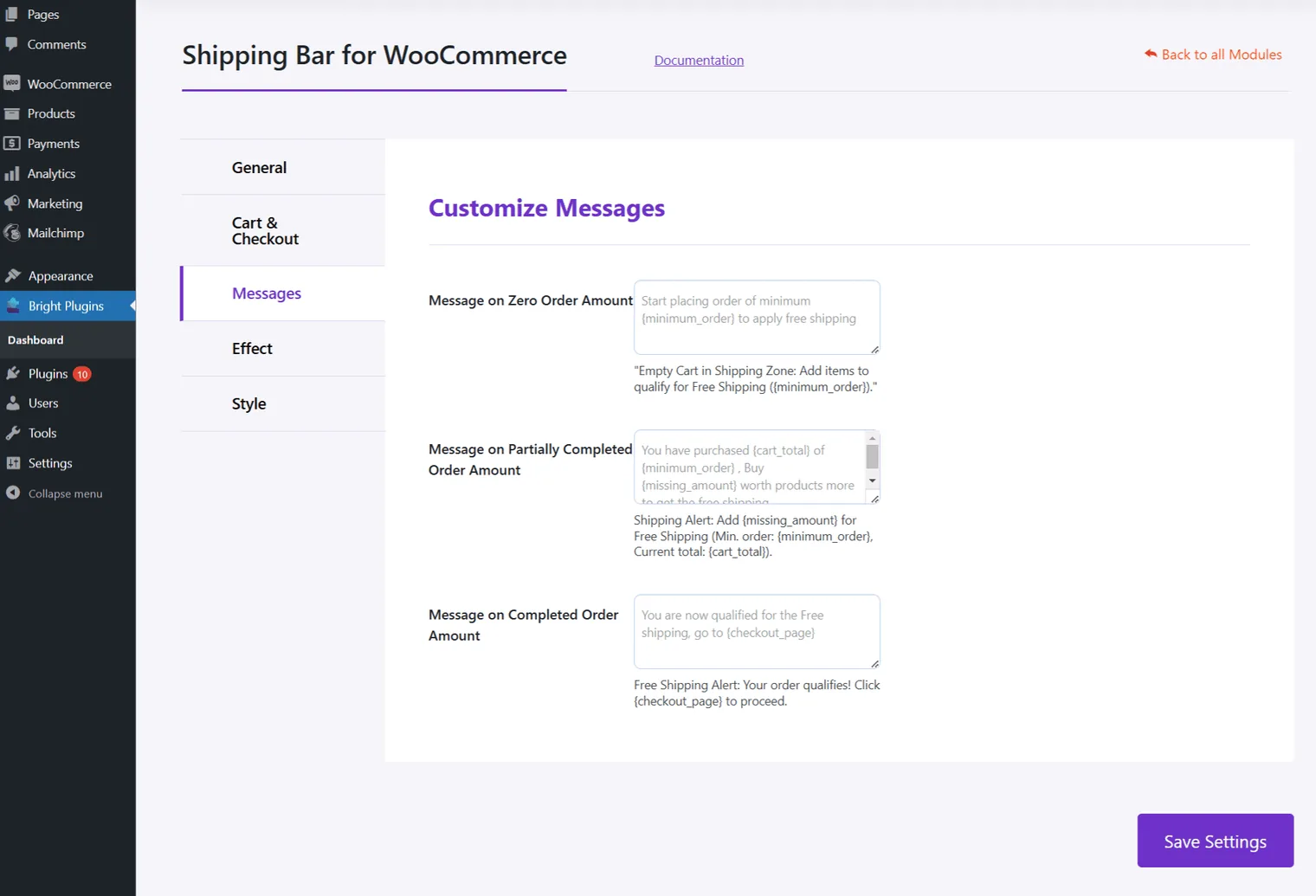Open the Plugins menu item
The image size is (1316, 896).
click(48, 374)
